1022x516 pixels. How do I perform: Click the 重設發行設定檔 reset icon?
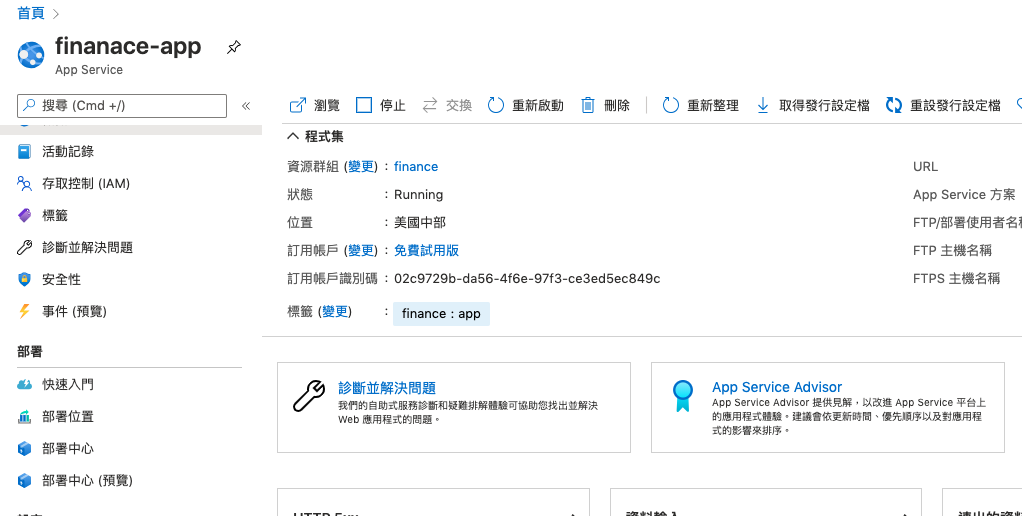(x=894, y=105)
